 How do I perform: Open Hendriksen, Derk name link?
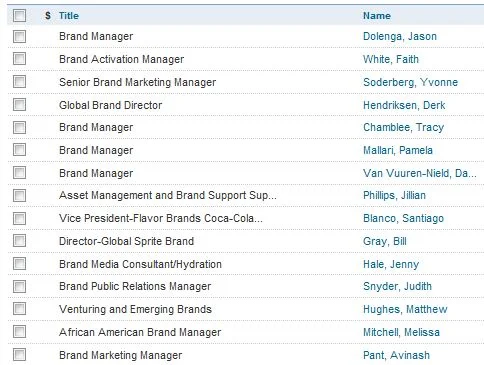404,105
